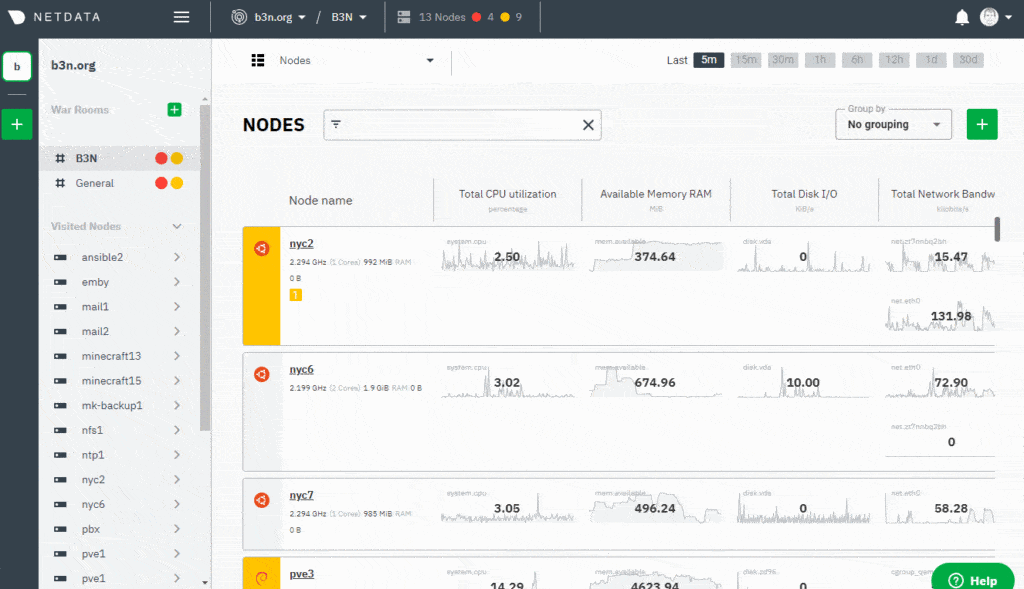The width and height of the screenshot is (1024, 589).
Task: Click the nyc7 Ubuntu OS icon
Action: (x=262, y=500)
